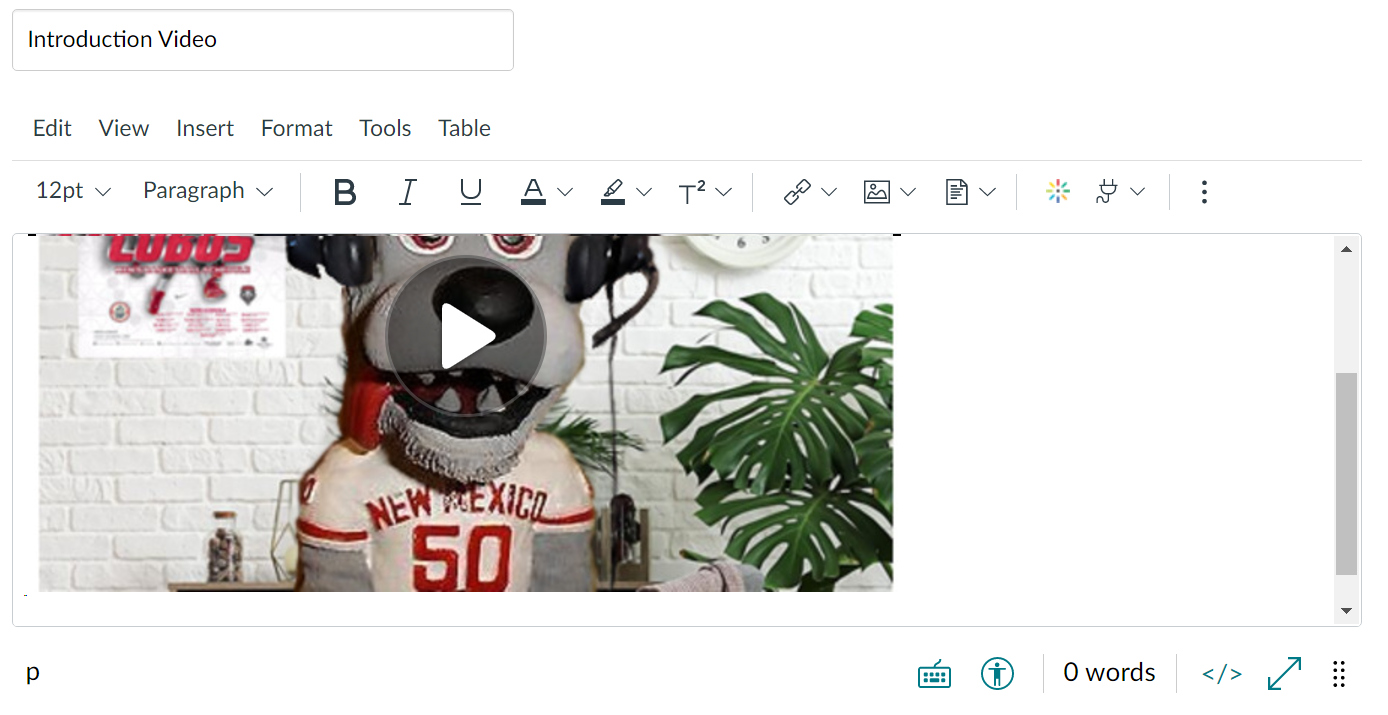
Task: Show more toolbar options (three dots)
Action: pyautogui.click(x=1204, y=191)
